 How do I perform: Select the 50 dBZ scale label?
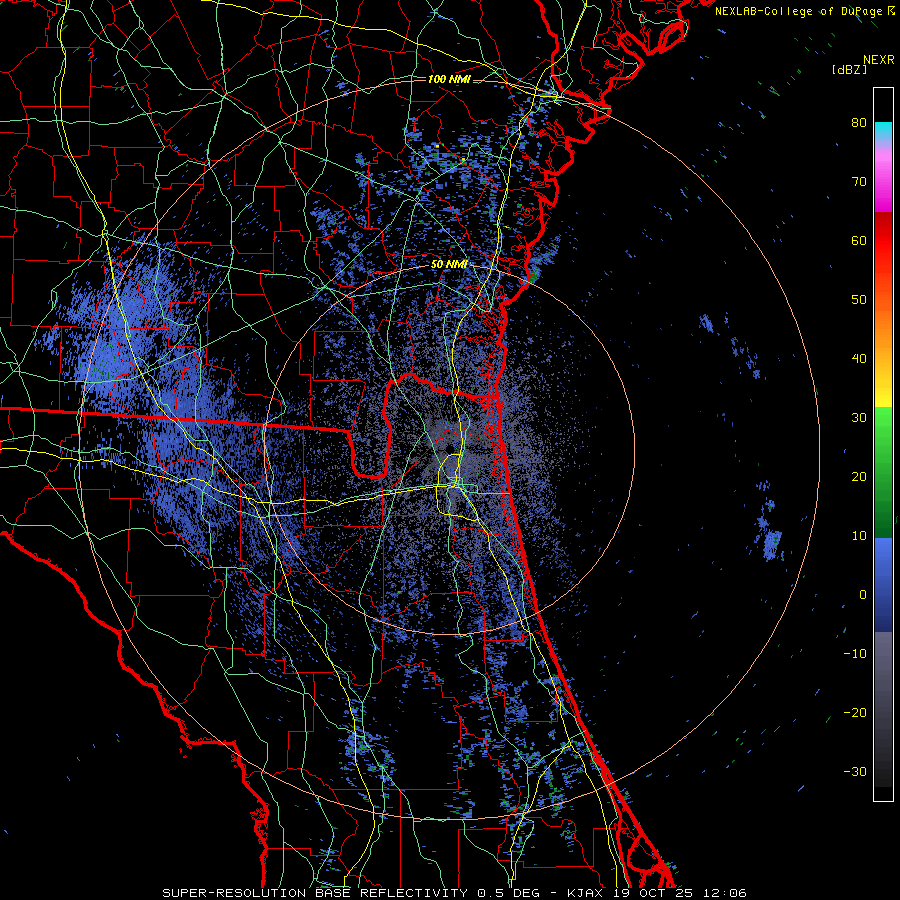pyautogui.click(x=859, y=300)
